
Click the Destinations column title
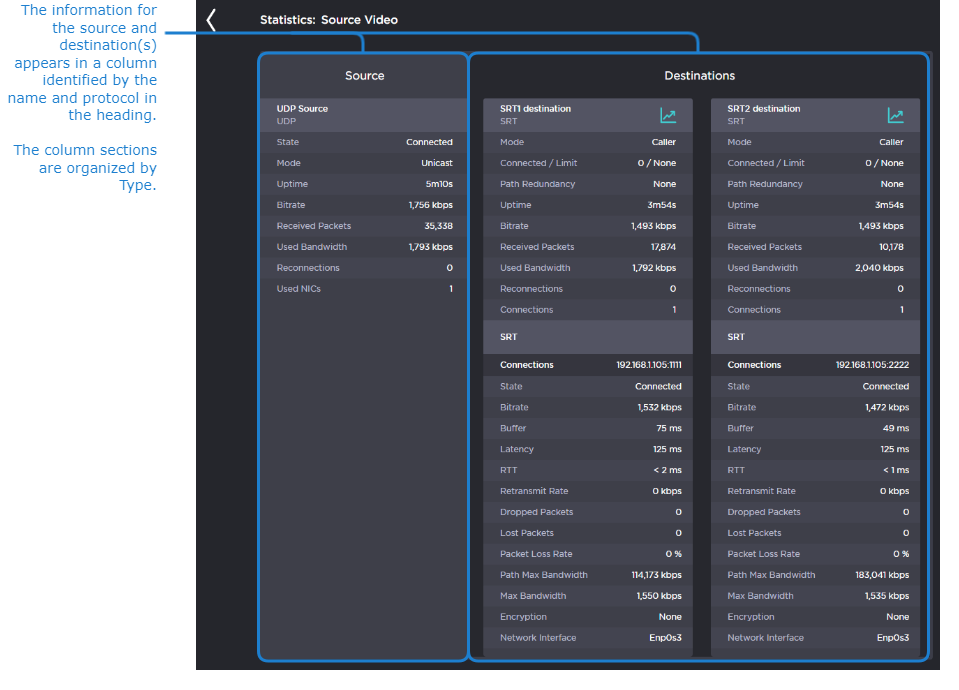[699, 76]
